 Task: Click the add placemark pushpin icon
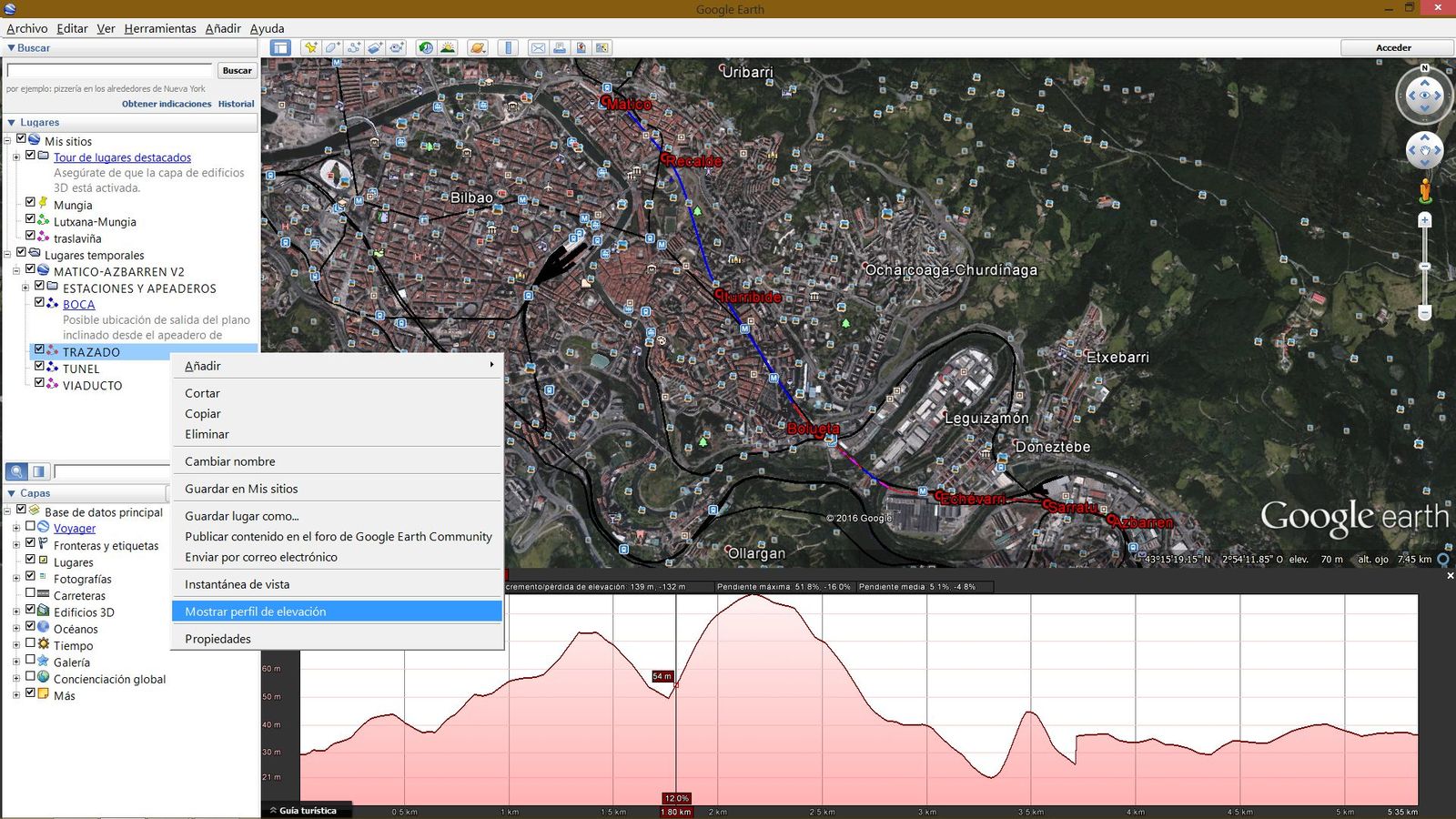[311, 47]
